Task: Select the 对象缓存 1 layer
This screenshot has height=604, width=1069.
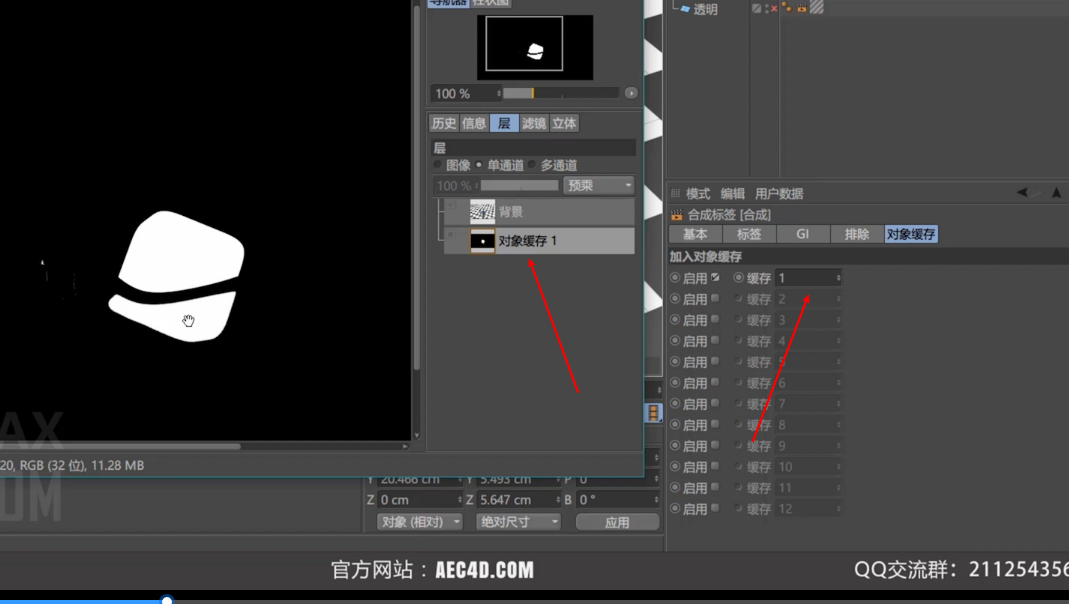Action: [539, 241]
